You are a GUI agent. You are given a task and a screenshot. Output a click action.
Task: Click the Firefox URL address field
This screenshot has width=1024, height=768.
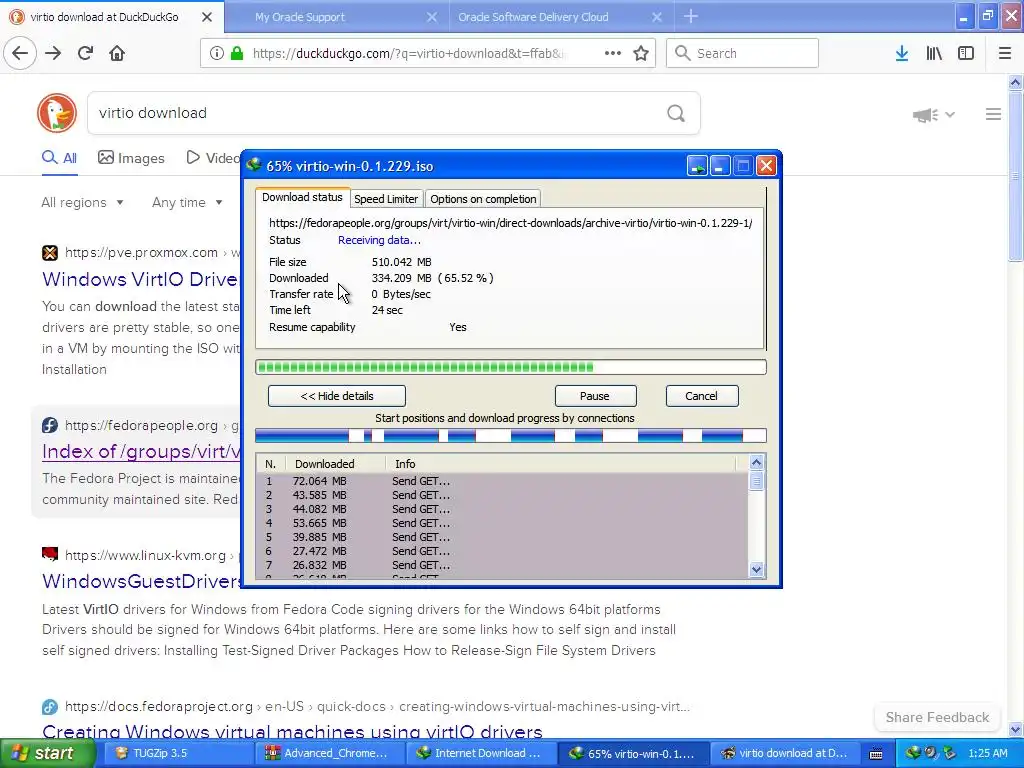pos(411,54)
